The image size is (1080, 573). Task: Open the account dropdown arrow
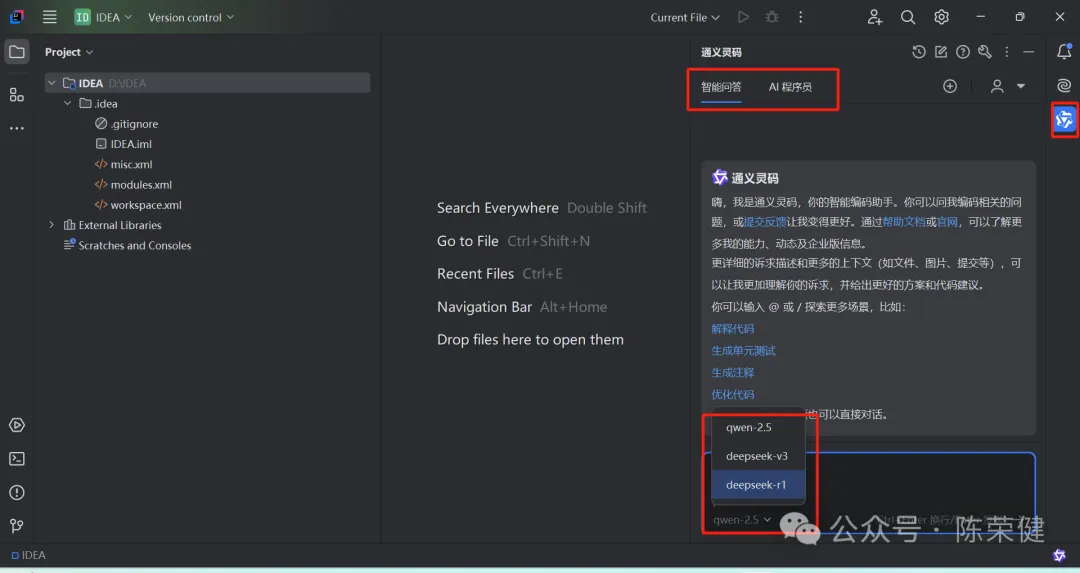pos(1021,86)
